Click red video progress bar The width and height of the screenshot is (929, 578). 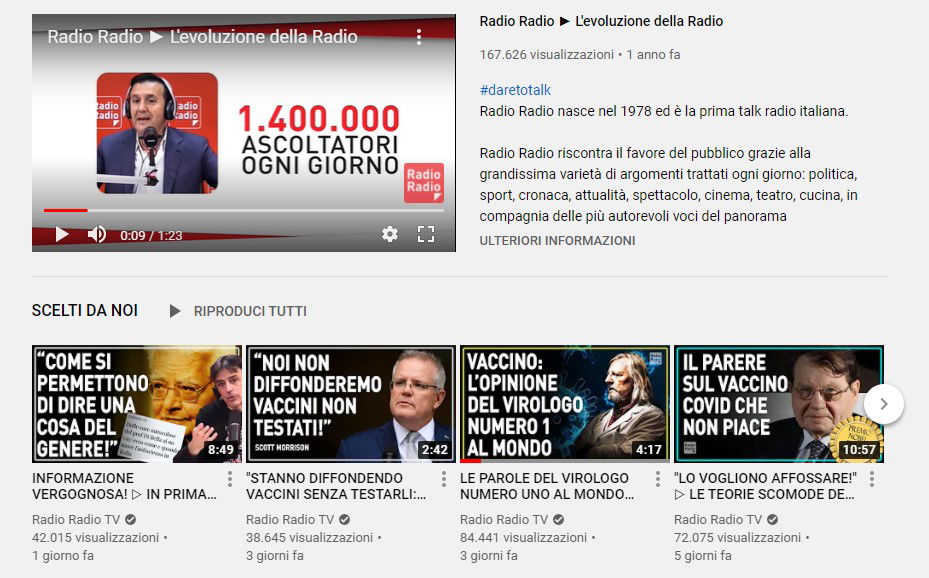(66, 210)
